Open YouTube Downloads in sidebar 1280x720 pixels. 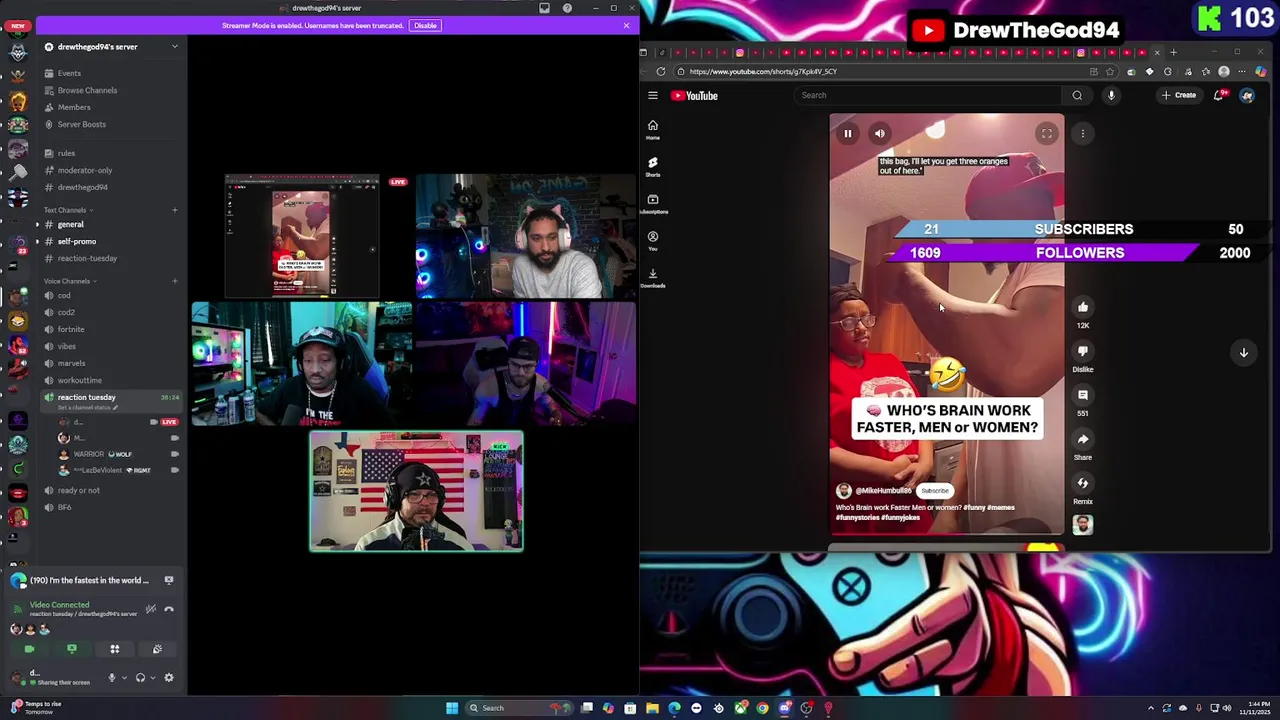click(x=653, y=278)
